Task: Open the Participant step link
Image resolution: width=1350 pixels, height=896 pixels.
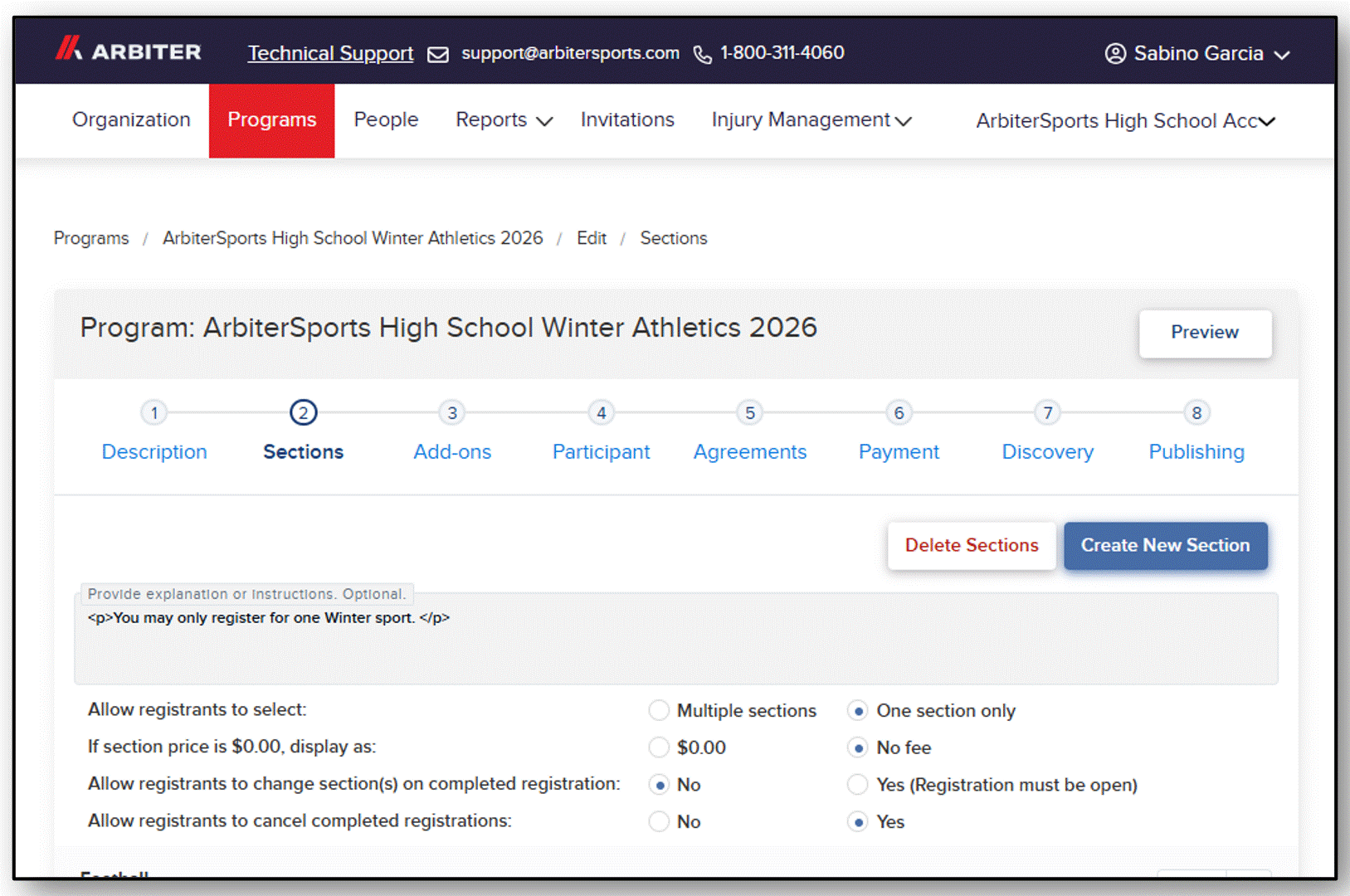Action: point(601,452)
